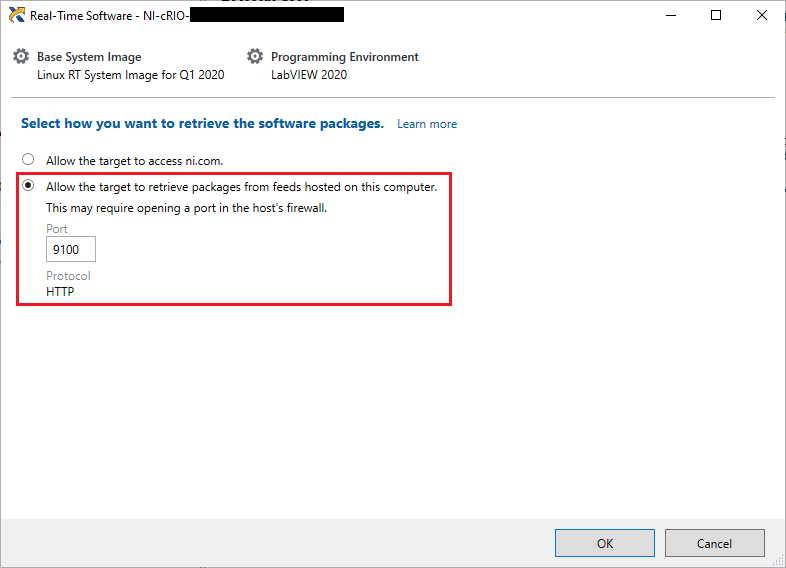Click the 'Protocol' label
Viewport: 786px width, 568px height.
tap(68, 276)
